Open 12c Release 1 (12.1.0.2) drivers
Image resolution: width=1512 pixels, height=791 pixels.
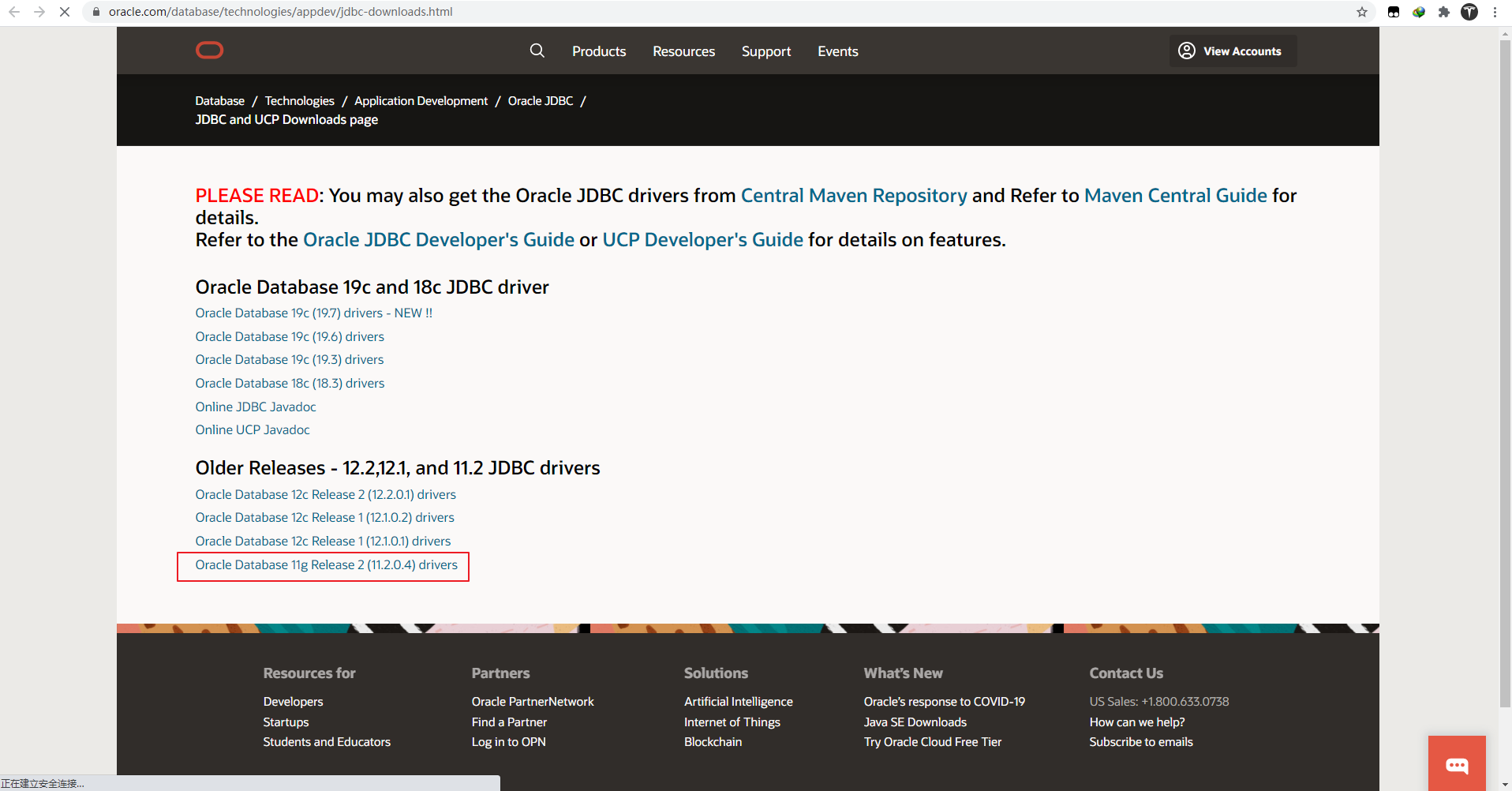pos(325,517)
